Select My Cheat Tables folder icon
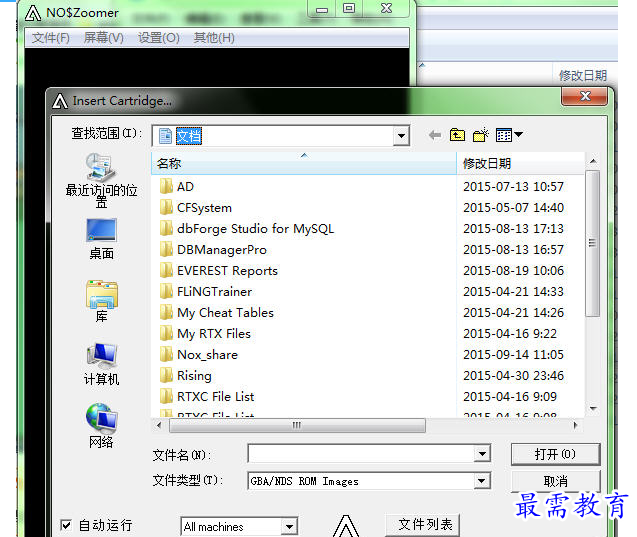Image resolution: width=637 pixels, height=537 pixels. [166, 313]
